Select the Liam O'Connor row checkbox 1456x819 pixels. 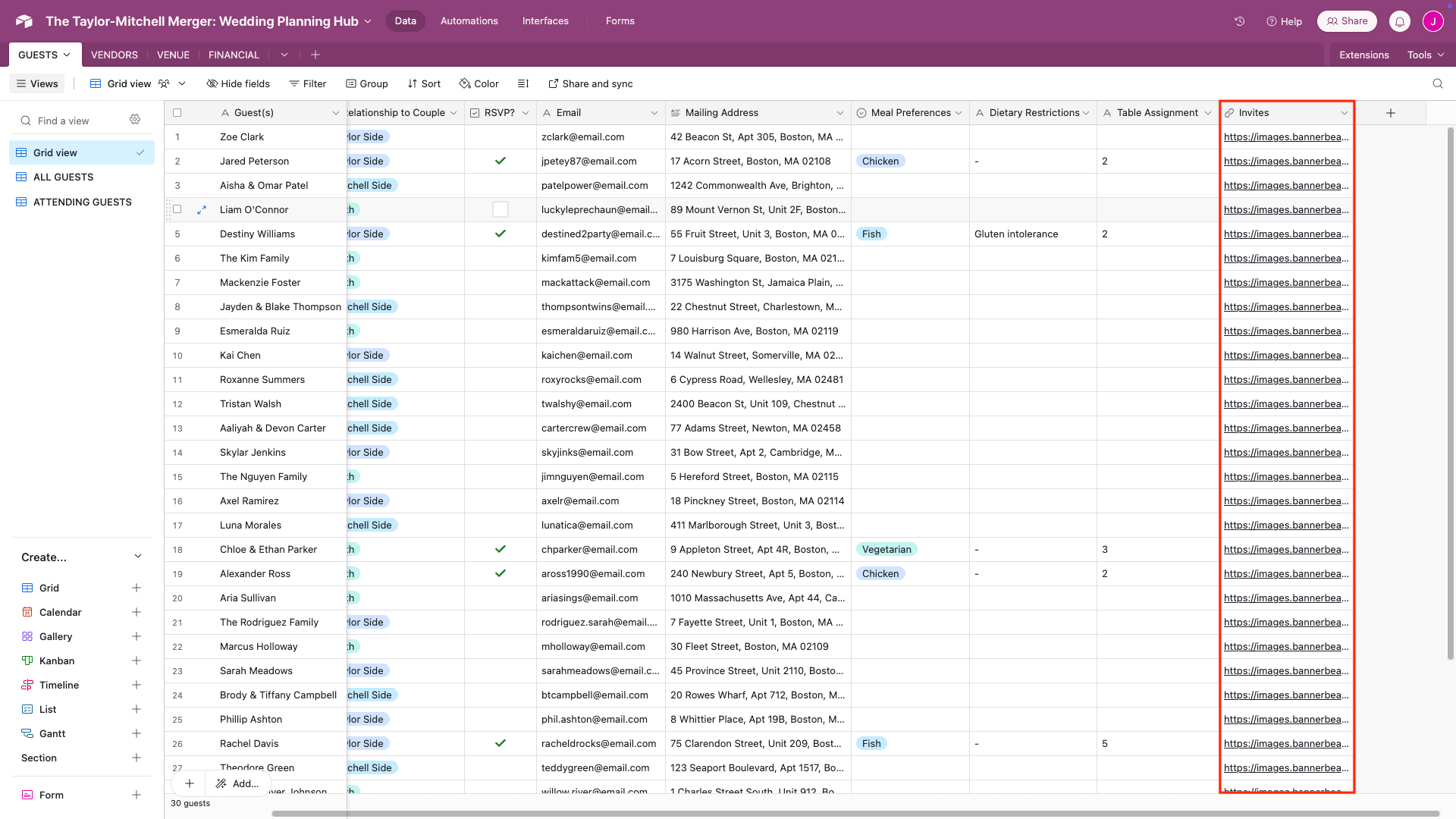click(x=177, y=209)
